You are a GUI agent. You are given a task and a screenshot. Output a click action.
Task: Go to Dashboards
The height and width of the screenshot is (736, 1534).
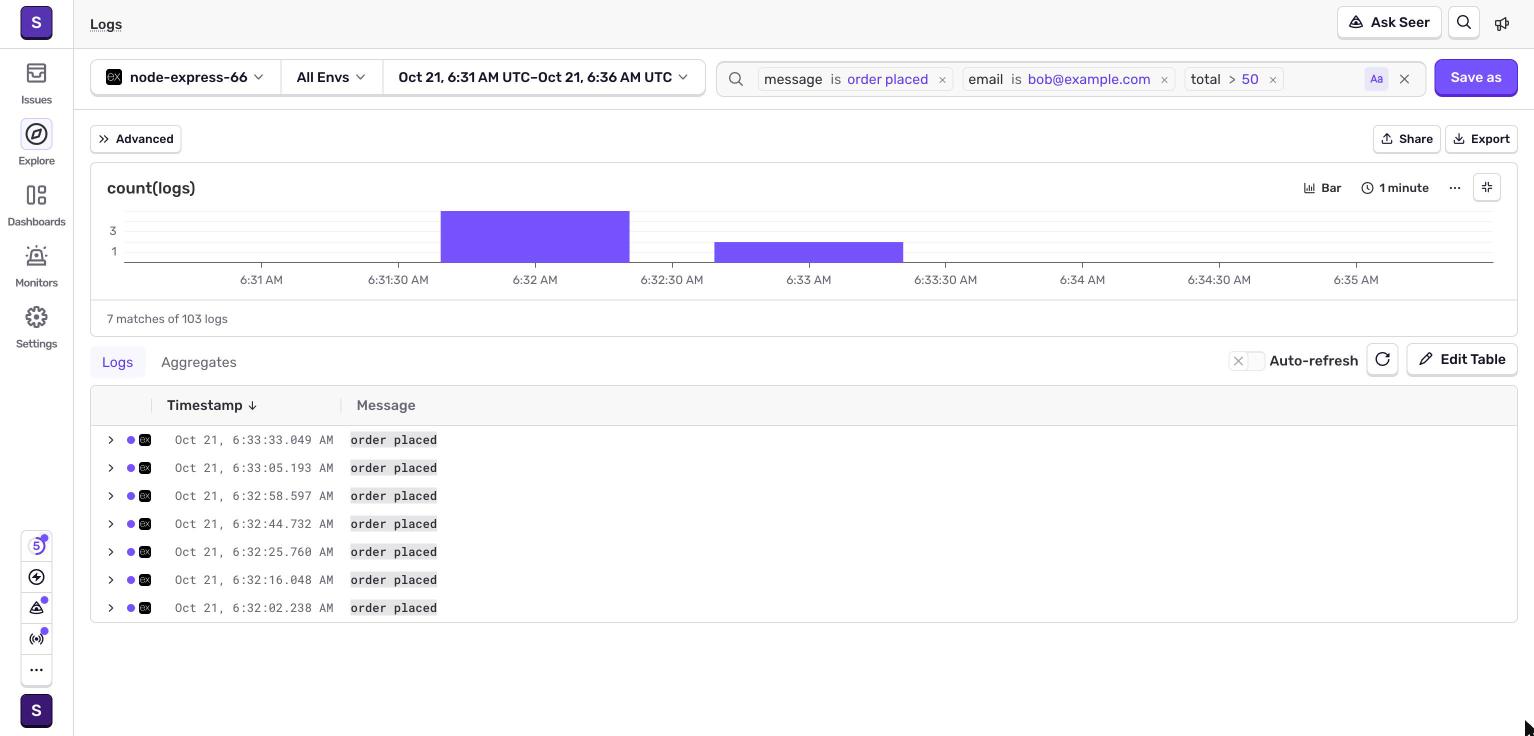click(x=36, y=205)
